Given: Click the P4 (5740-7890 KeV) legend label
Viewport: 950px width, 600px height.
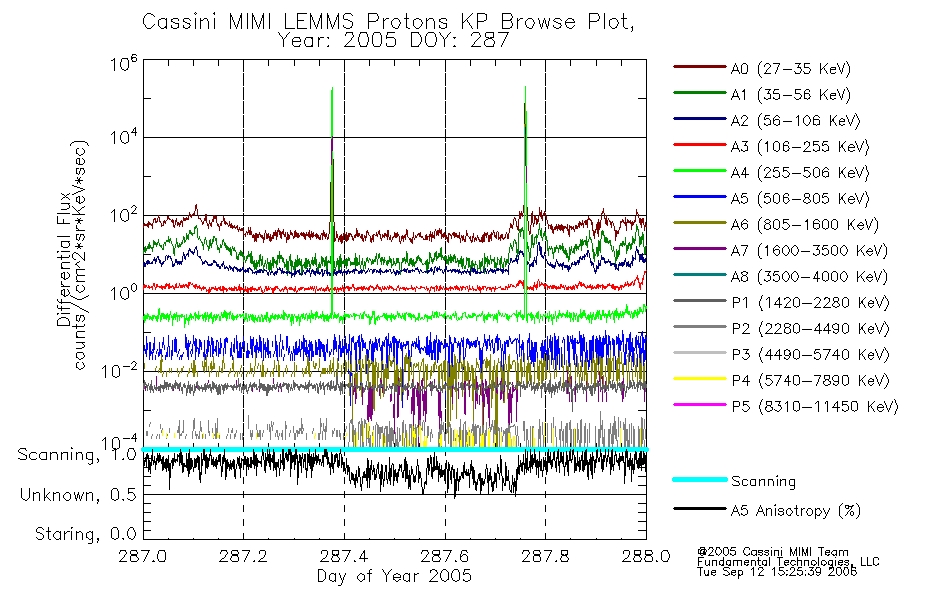Looking at the screenshot, I should tap(810, 381).
